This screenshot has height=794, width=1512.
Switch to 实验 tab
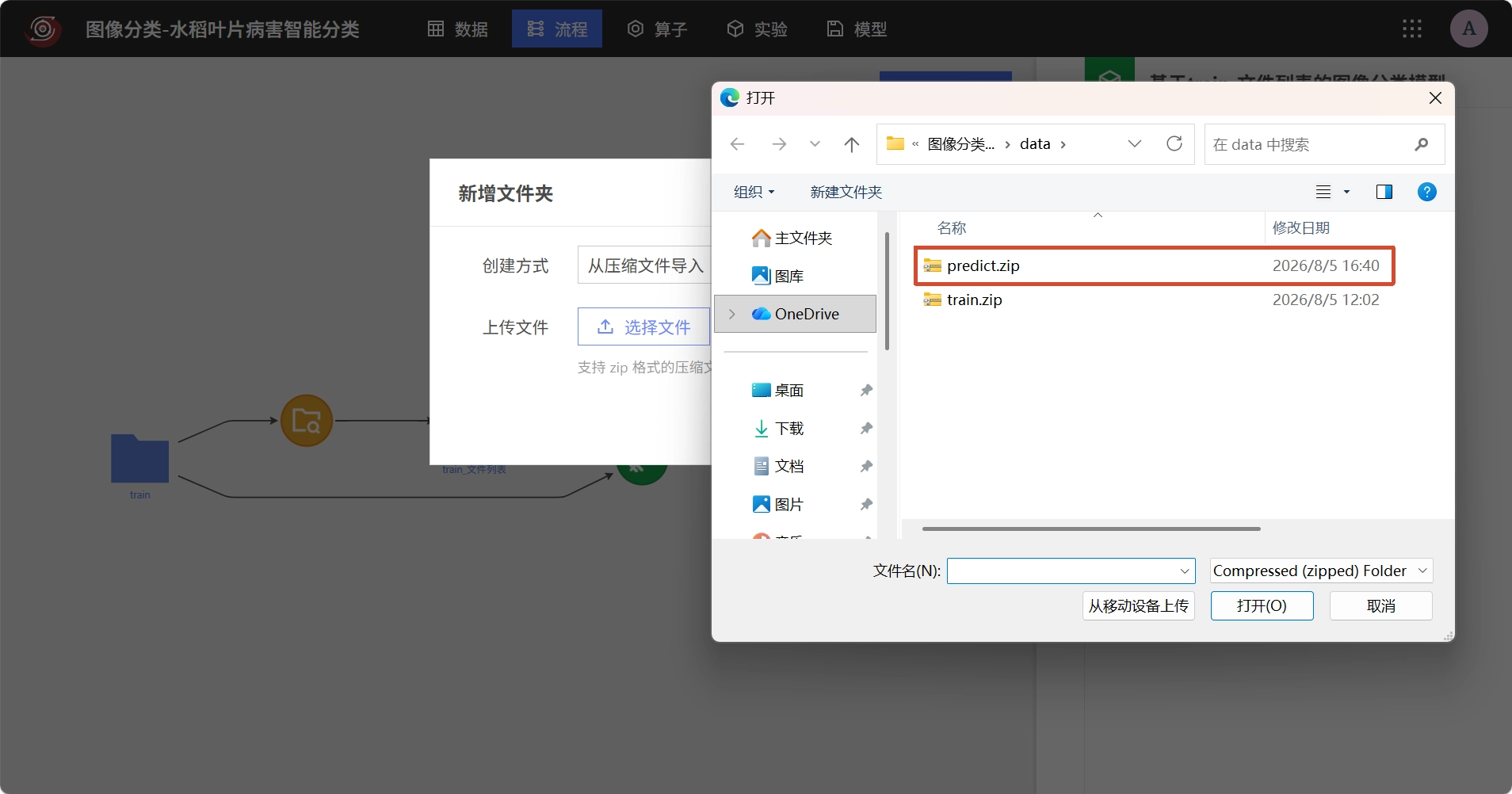(757, 29)
